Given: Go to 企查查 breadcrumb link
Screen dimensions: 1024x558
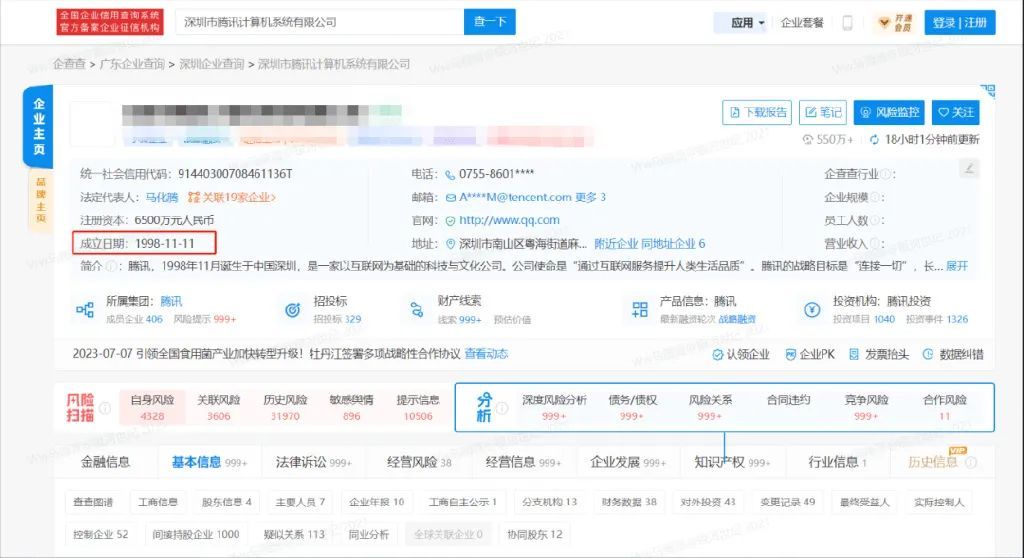Looking at the screenshot, I should (x=69, y=64).
